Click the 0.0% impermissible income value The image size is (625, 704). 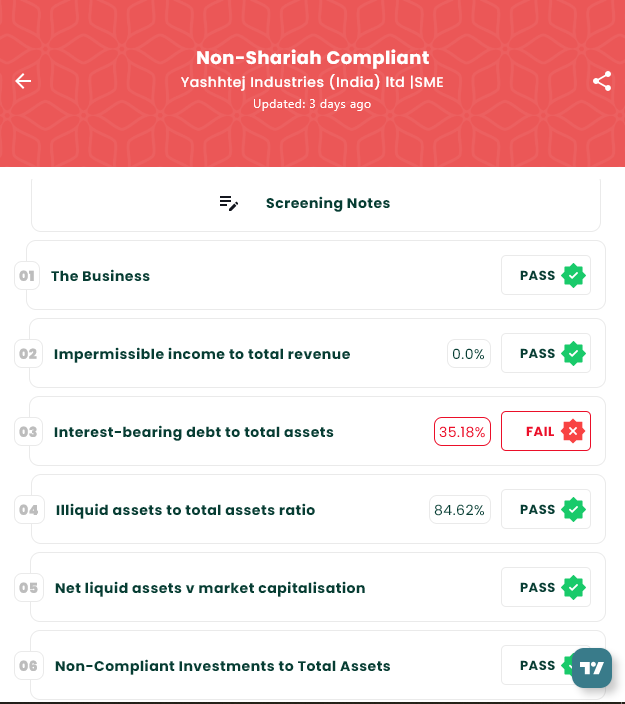[x=468, y=354]
